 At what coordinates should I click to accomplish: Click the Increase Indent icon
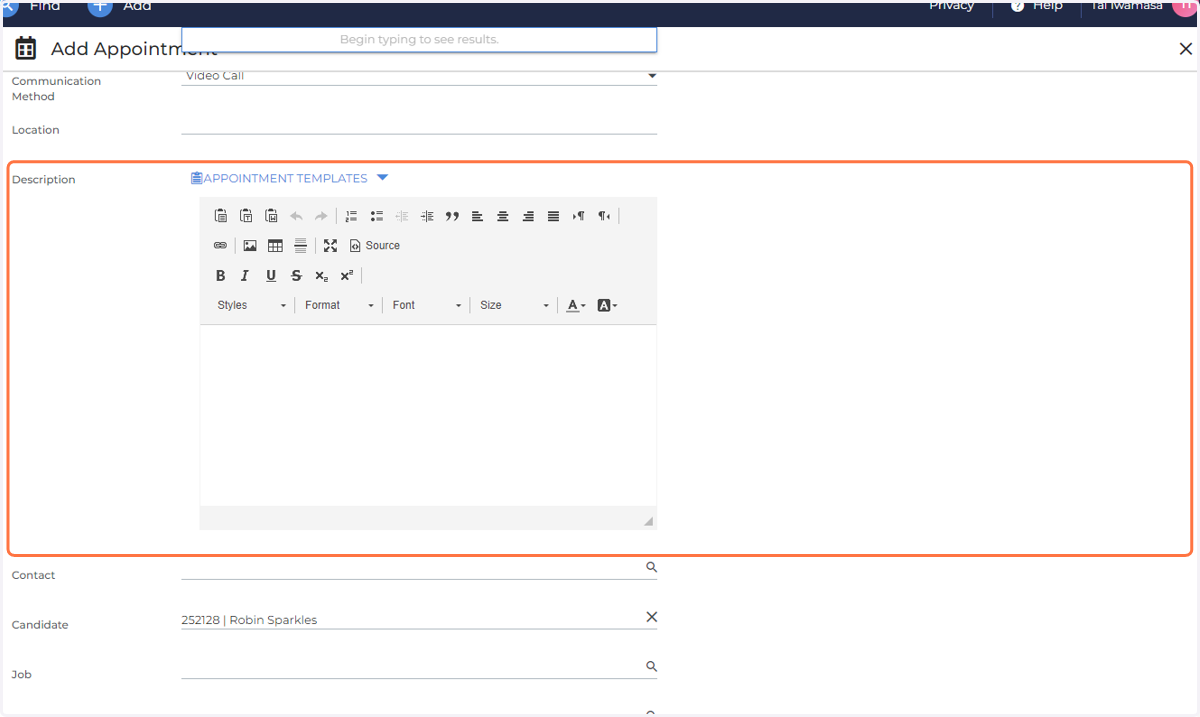coord(427,216)
